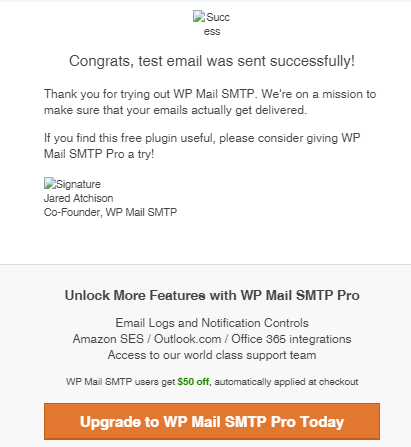411x447 pixels.
Task: Click 'Access to our world class support team'
Action: pos(212,355)
